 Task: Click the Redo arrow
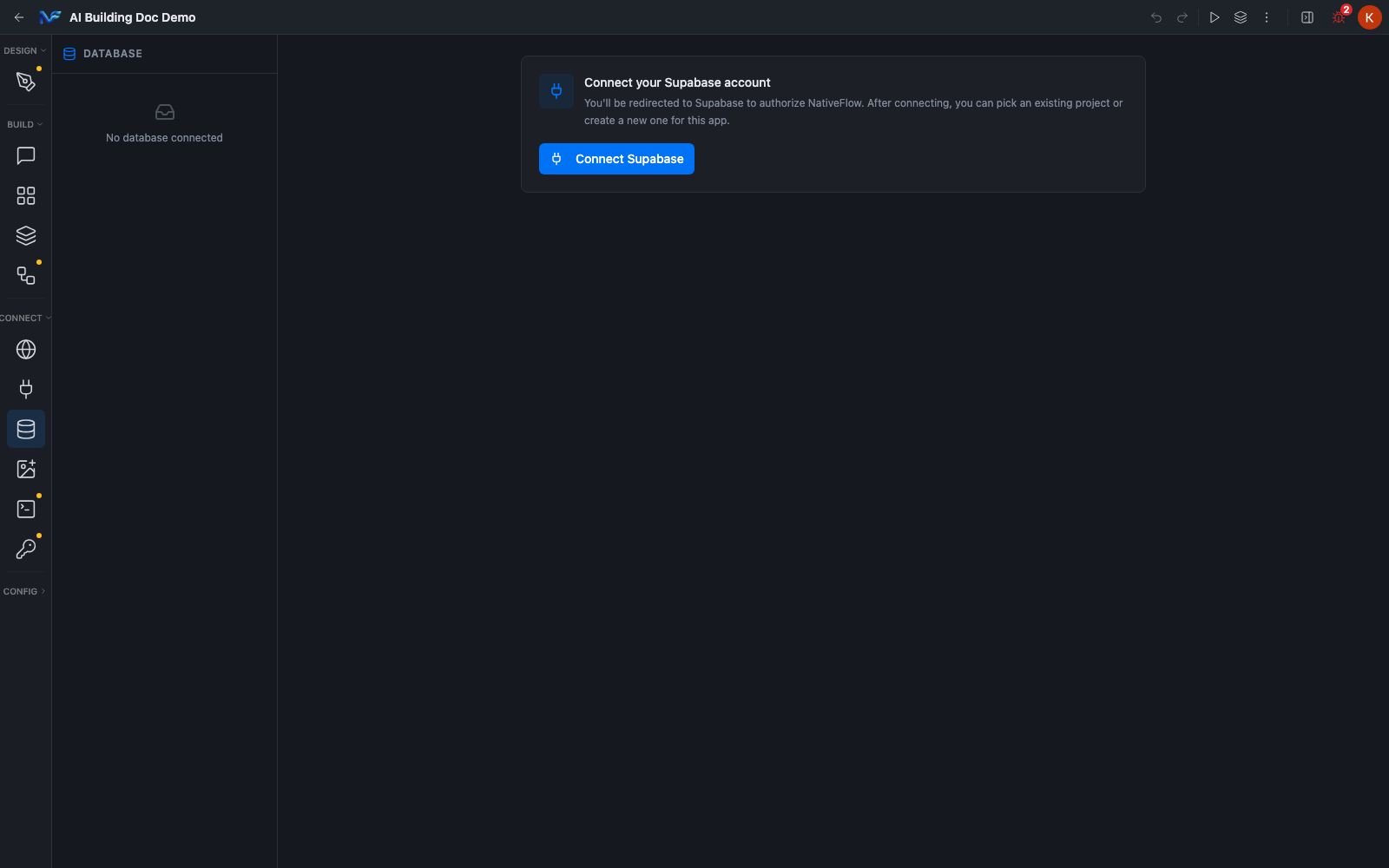(1182, 17)
